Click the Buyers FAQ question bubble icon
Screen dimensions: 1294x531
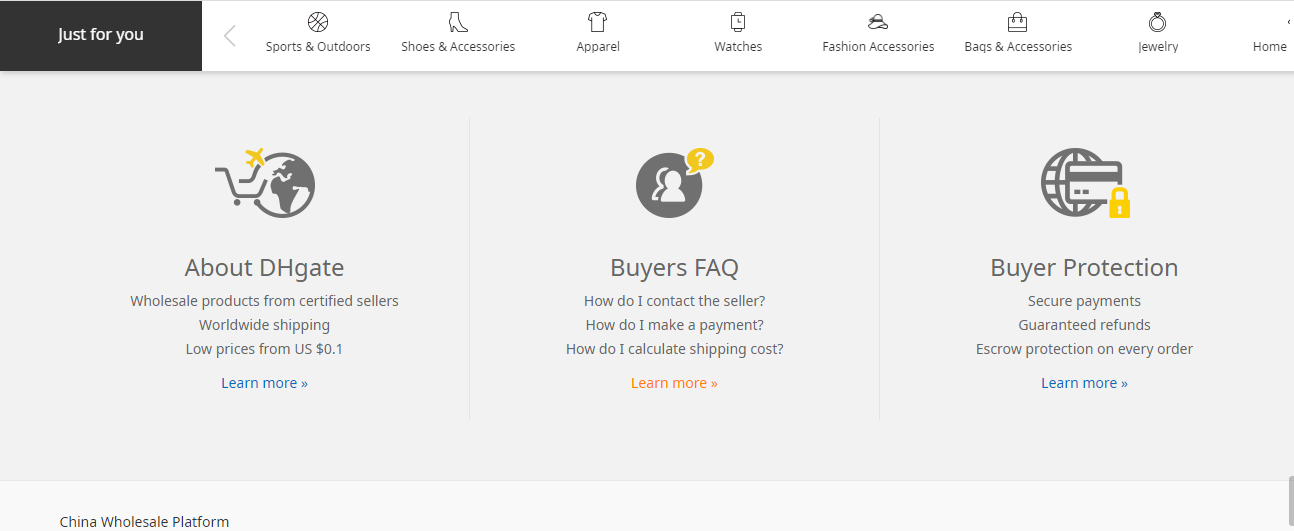675,183
